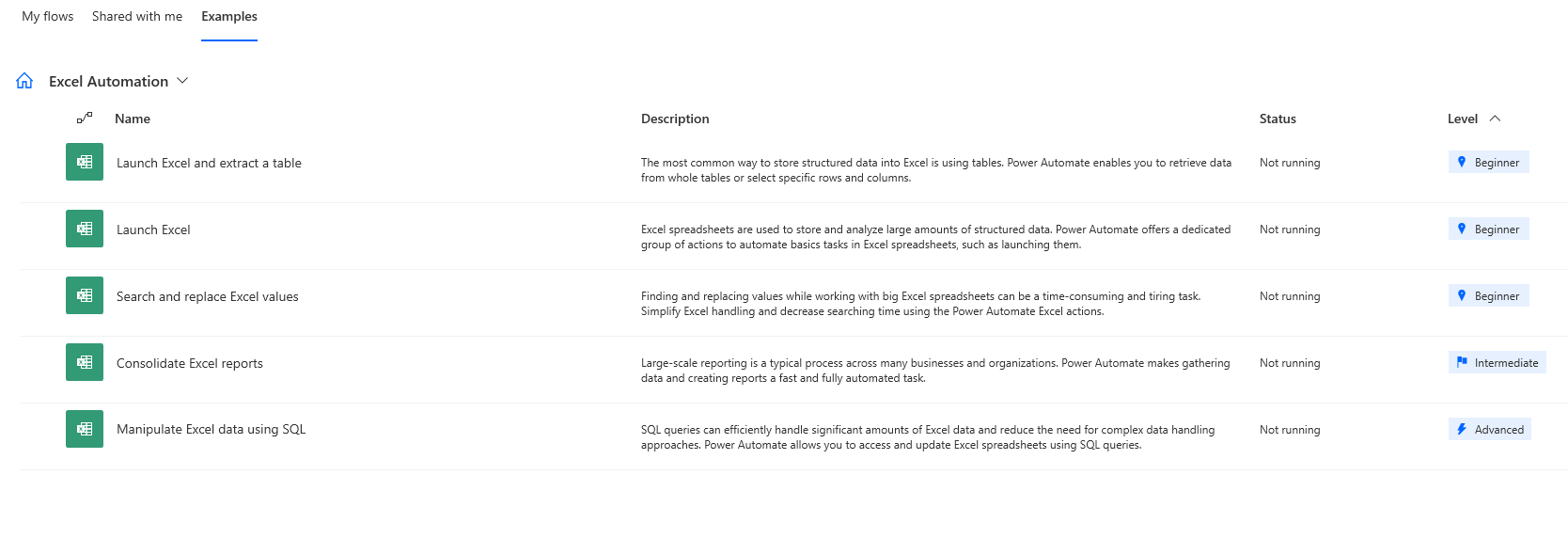This screenshot has width=1568, height=554.
Task: Click Beginner badge on Search and replace row
Action: point(1489,295)
